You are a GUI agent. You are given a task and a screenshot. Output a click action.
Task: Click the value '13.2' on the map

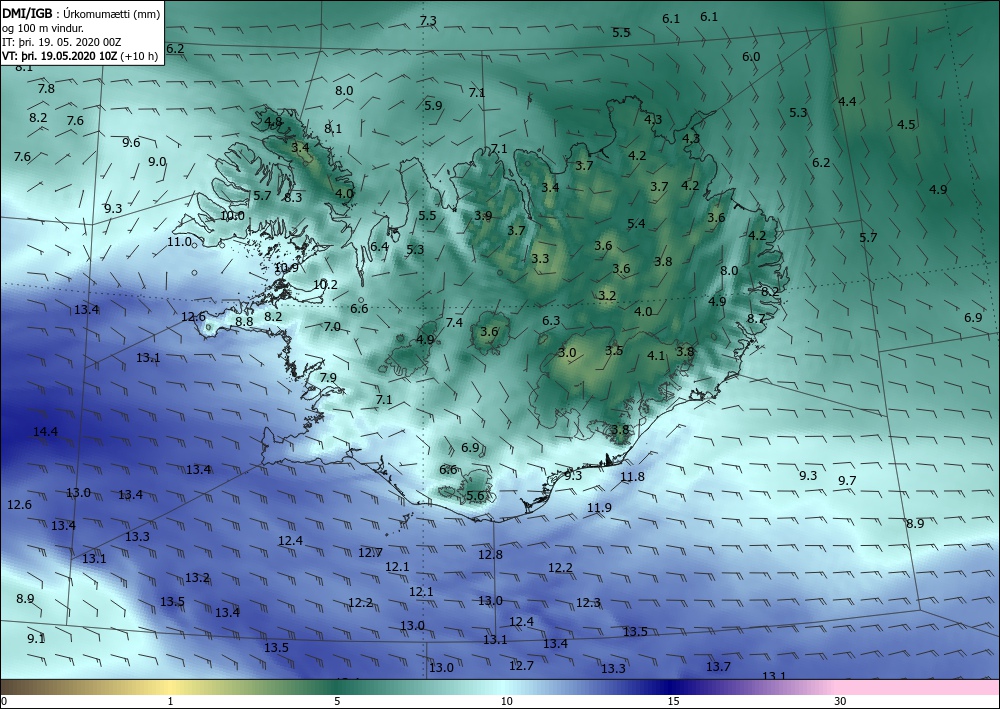(x=197, y=578)
